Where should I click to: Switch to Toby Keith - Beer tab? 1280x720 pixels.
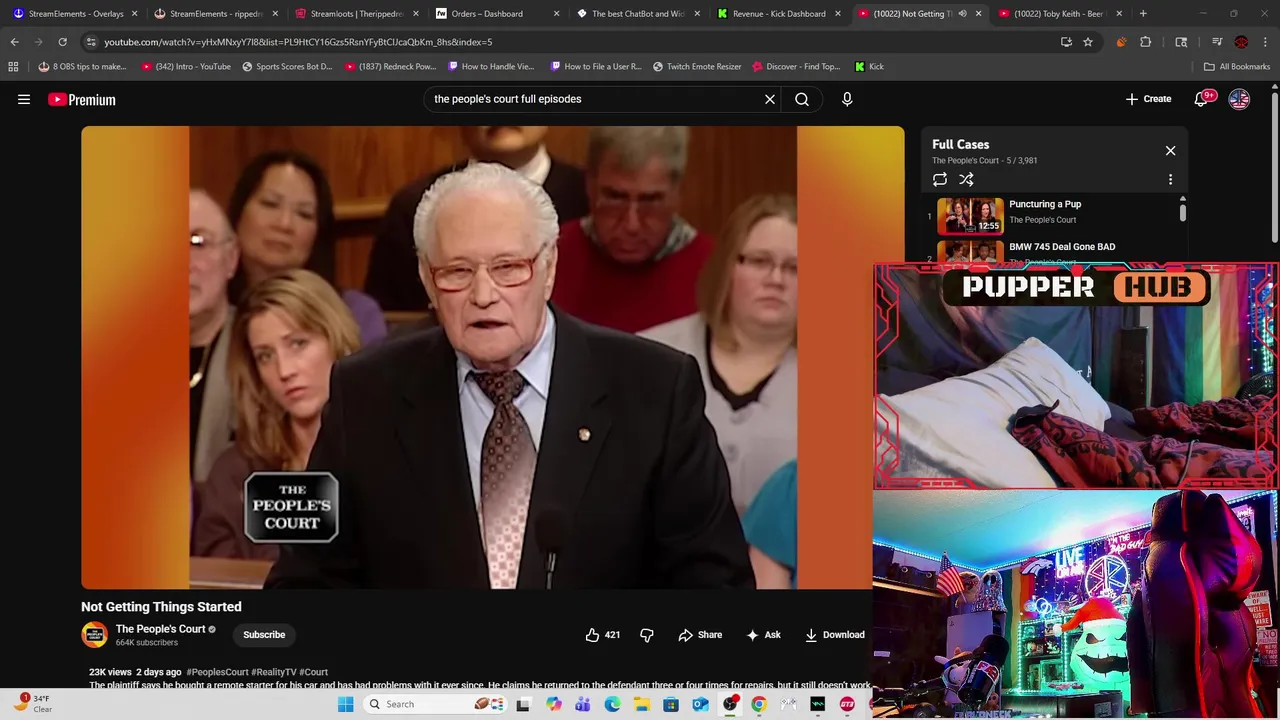1058,14
